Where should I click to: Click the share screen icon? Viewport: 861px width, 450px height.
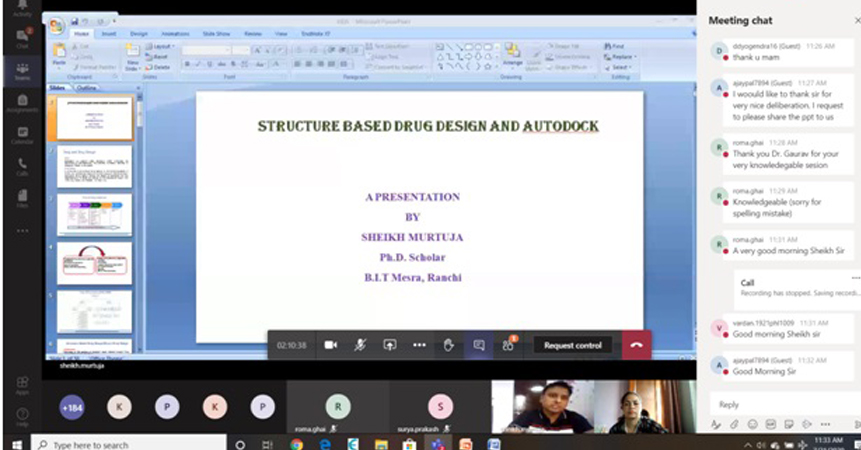[390, 345]
